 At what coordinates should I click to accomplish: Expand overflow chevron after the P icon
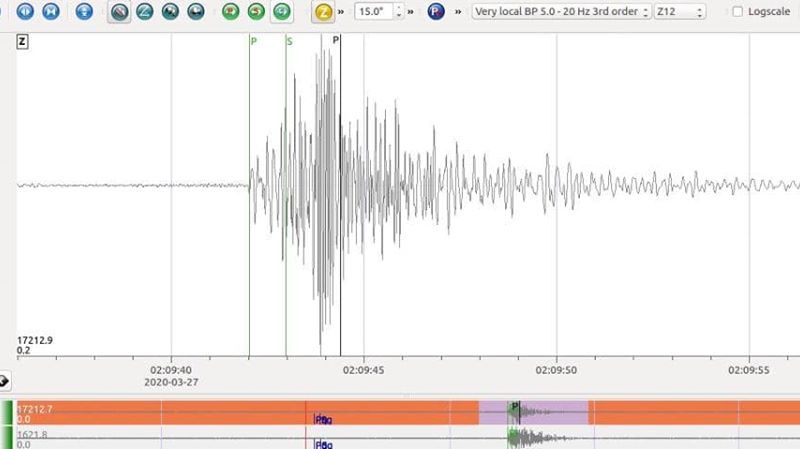(x=458, y=12)
